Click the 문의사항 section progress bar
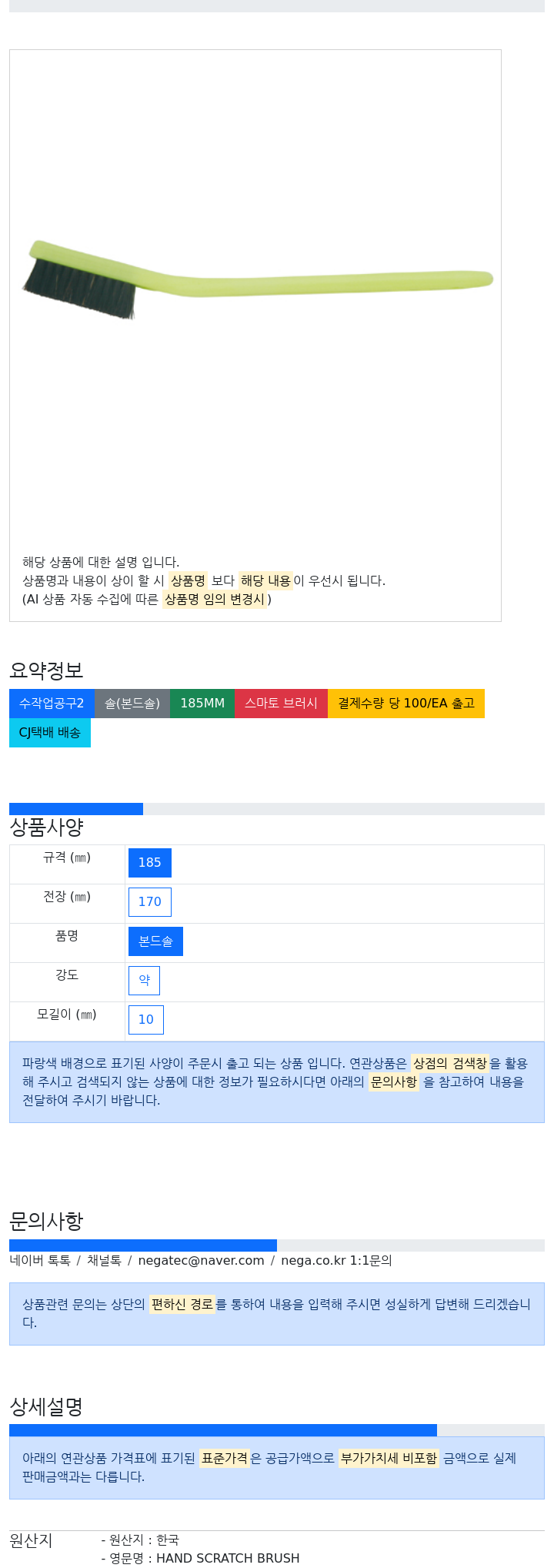 [x=277, y=1245]
